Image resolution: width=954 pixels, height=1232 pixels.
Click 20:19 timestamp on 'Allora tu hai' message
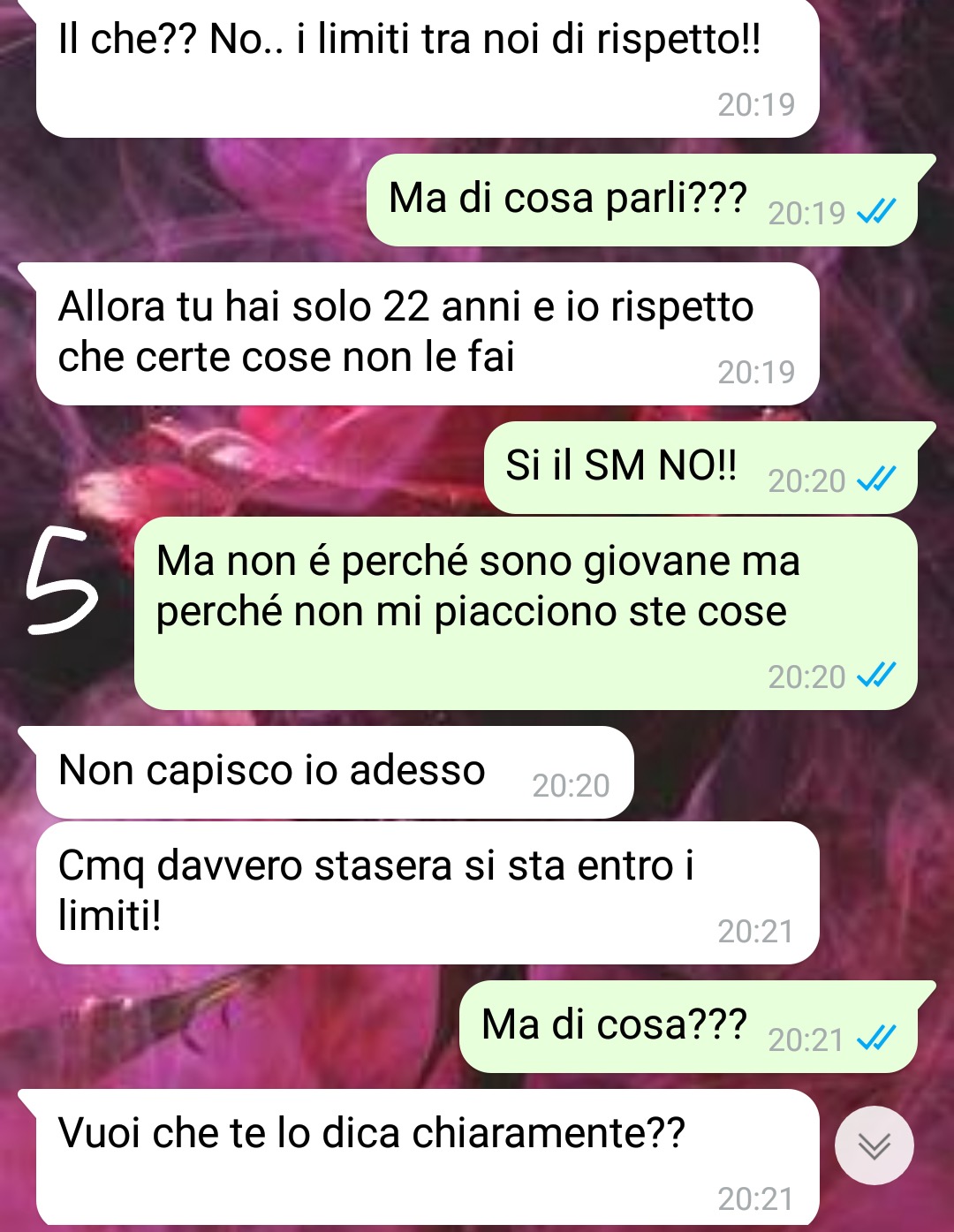[x=756, y=372]
